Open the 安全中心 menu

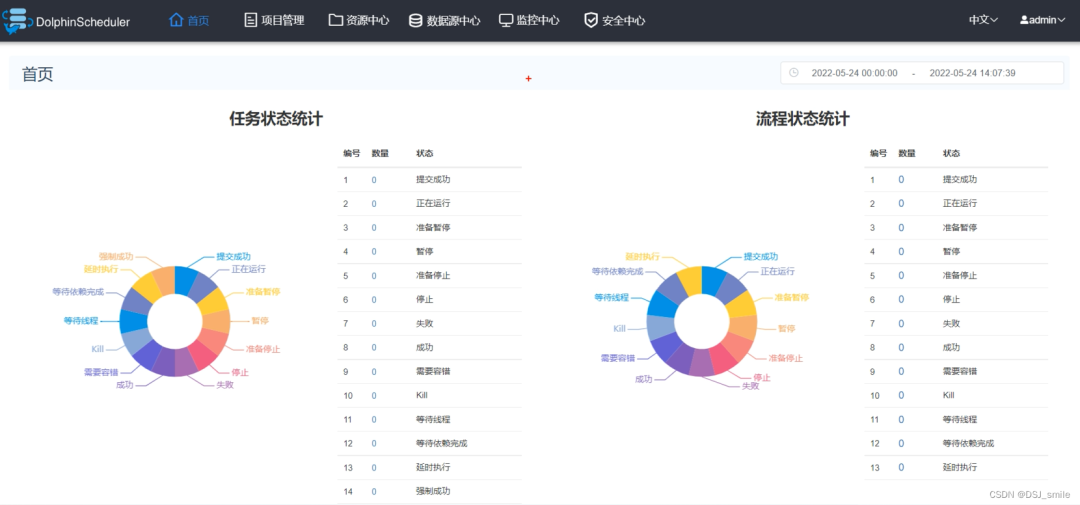coord(614,21)
